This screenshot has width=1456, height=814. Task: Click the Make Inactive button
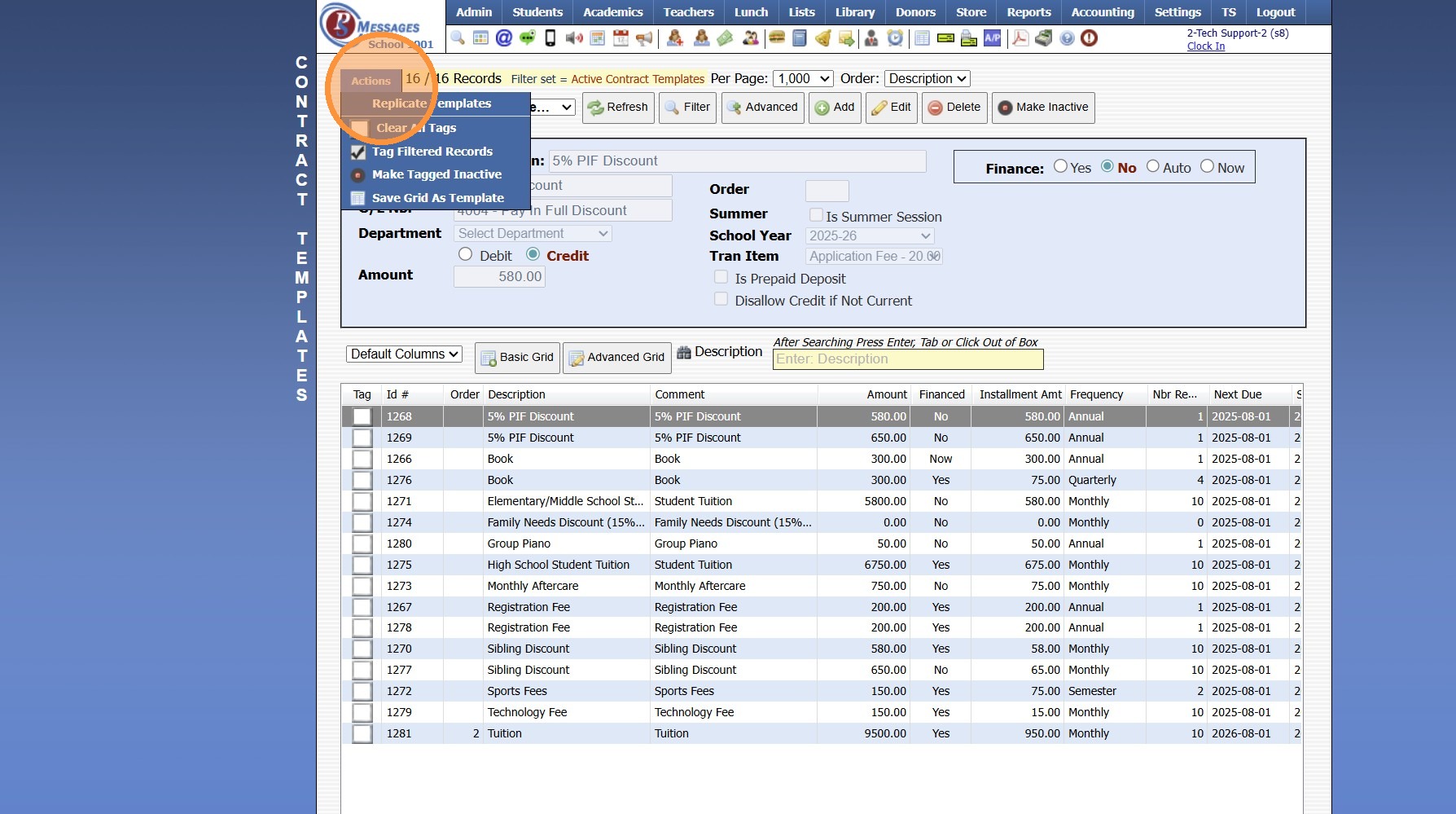tap(1042, 108)
